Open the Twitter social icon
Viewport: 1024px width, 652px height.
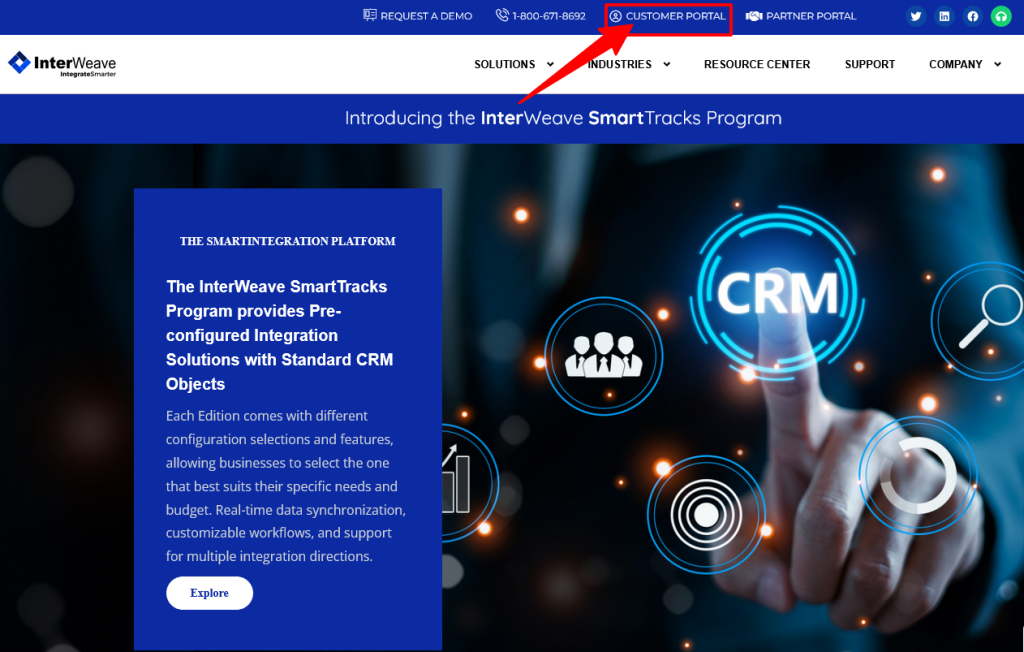click(916, 16)
